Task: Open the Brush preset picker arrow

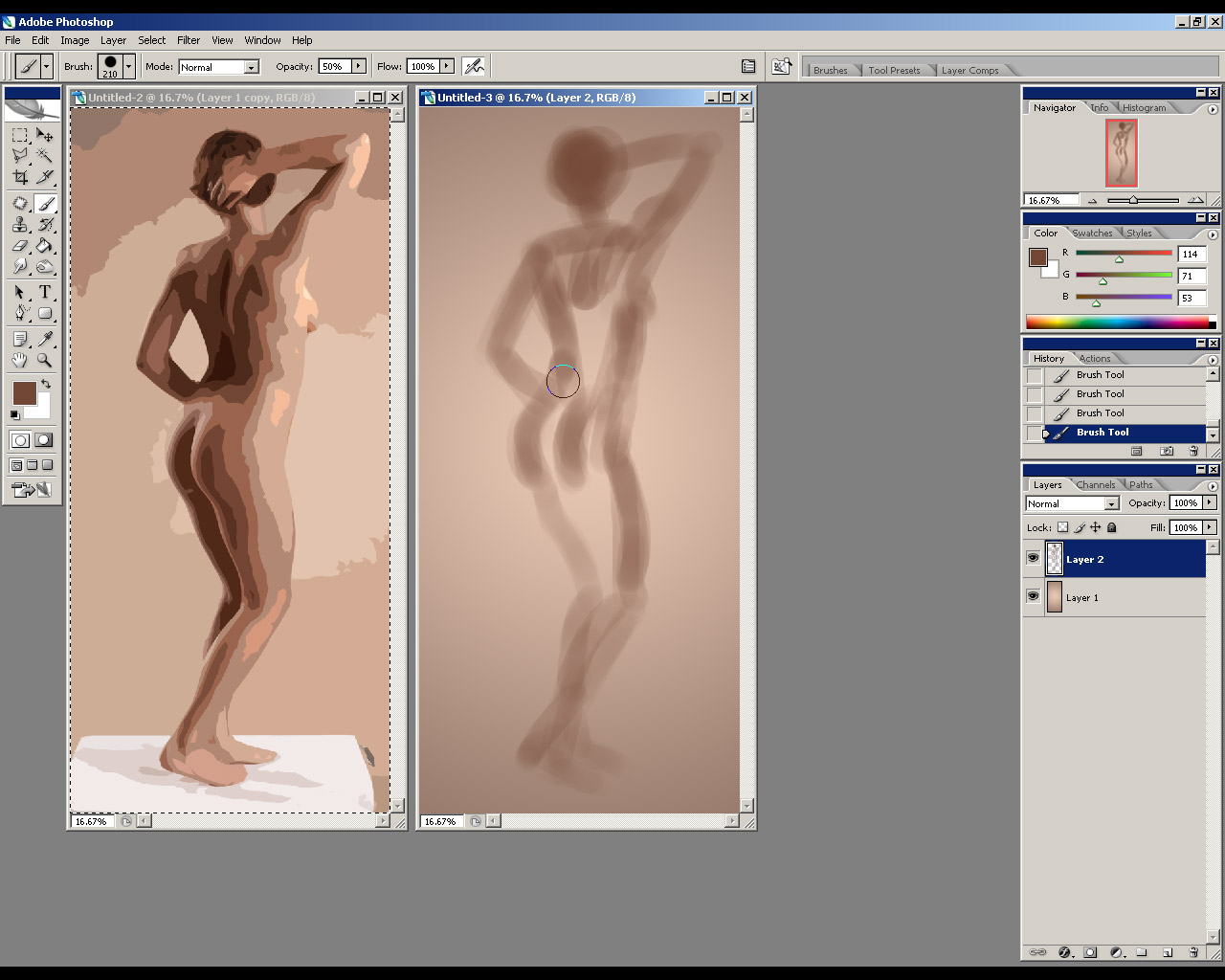Action: tap(129, 66)
